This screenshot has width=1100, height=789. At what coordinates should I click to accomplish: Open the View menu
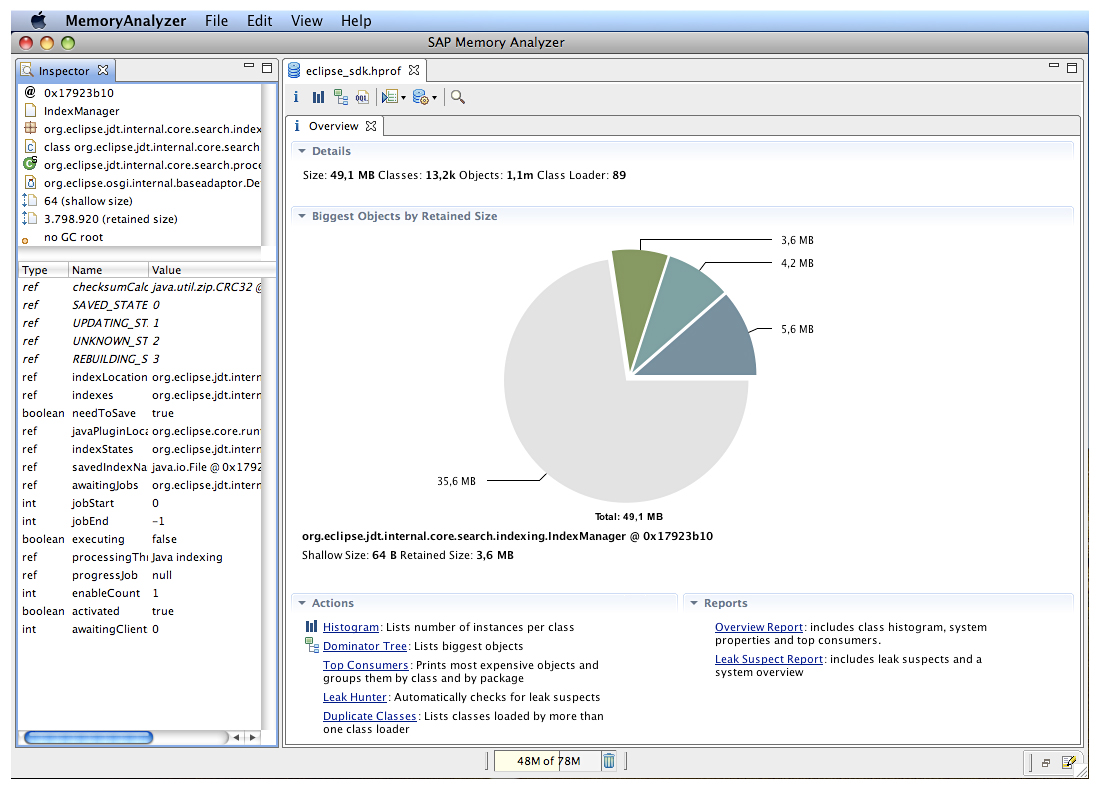click(x=307, y=21)
